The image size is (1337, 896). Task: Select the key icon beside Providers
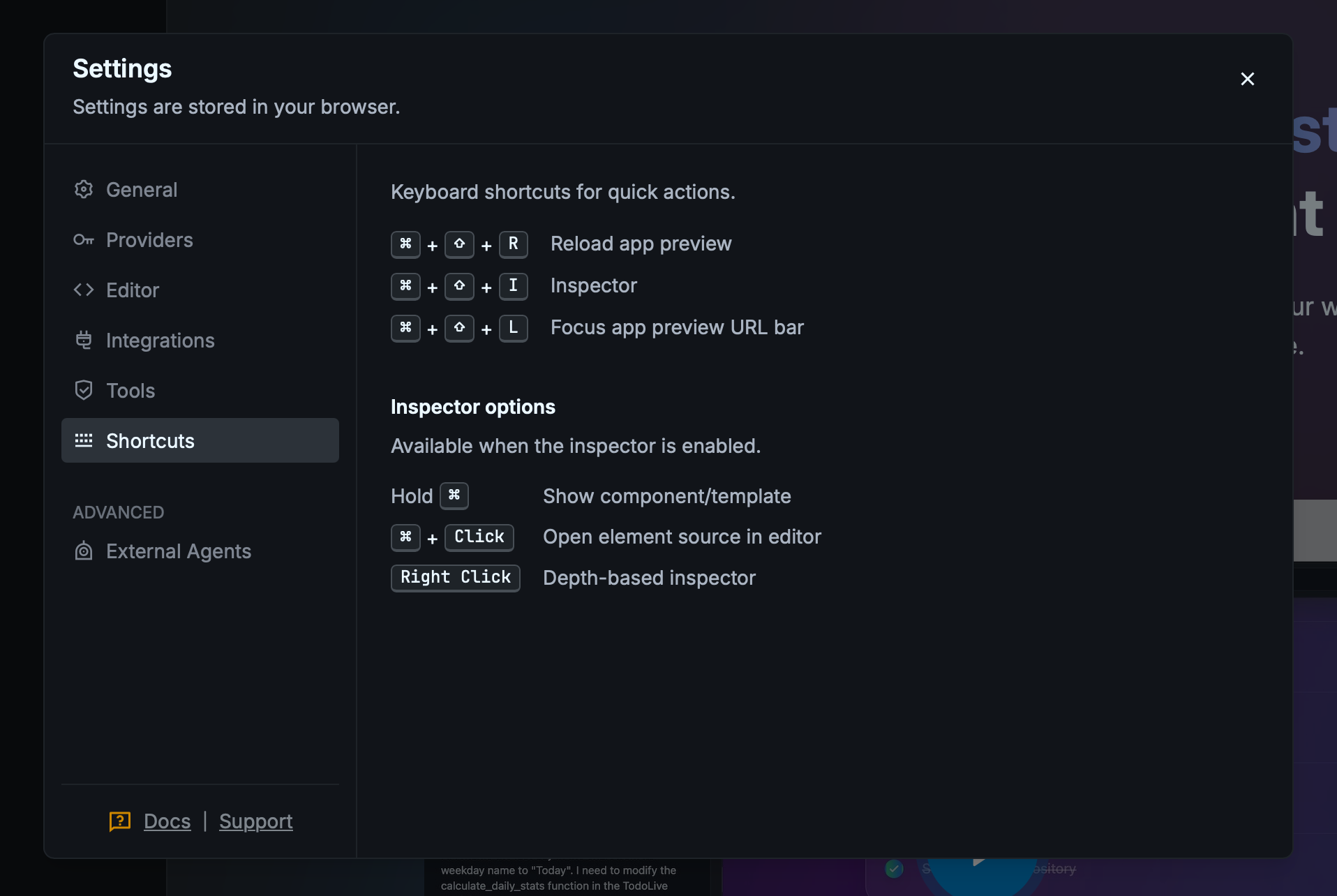83,239
